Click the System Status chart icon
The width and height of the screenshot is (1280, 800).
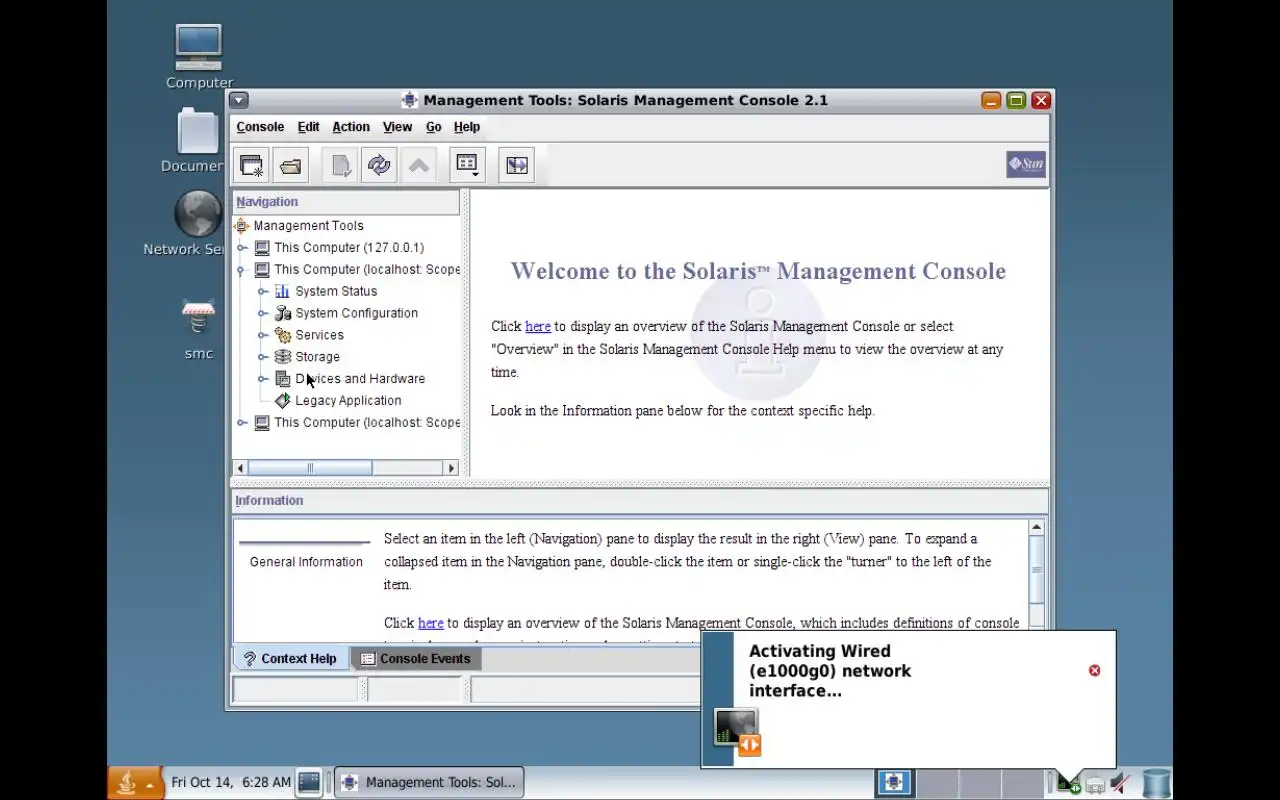pos(282,291)
